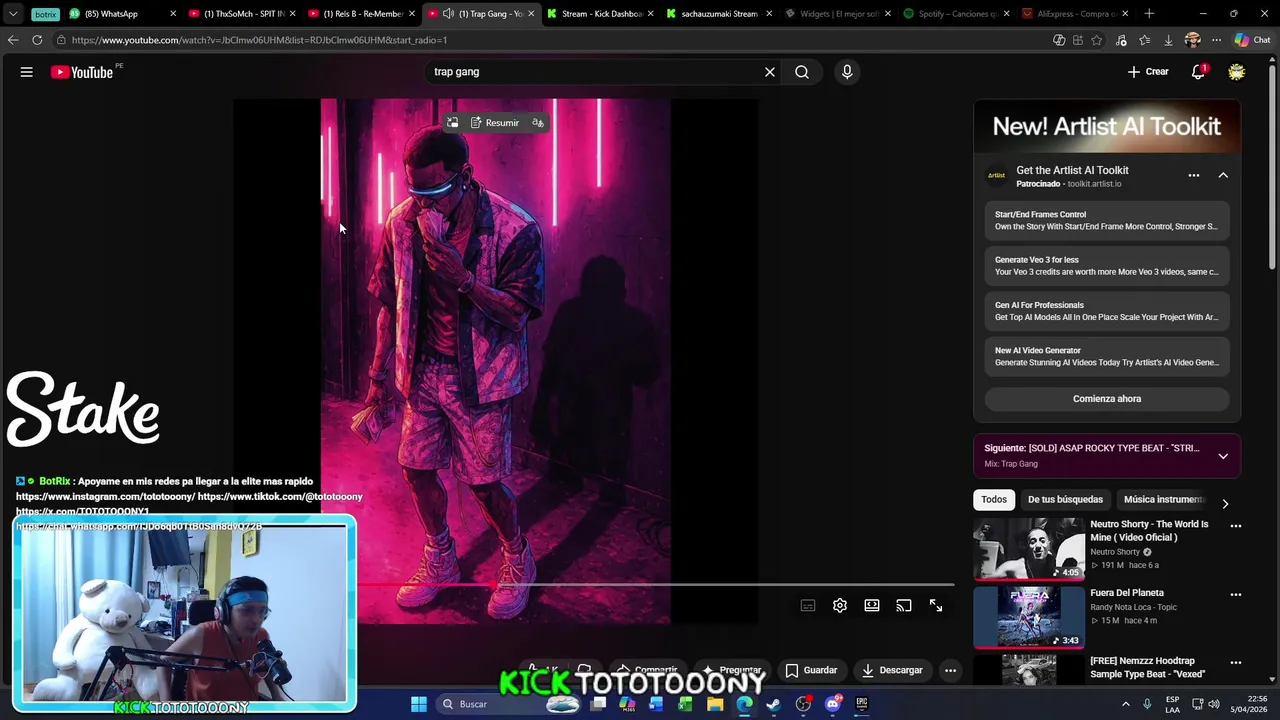Reload the page with refresh icon
Viewport: 1280px width, 720px height.
tap(37, 40)
